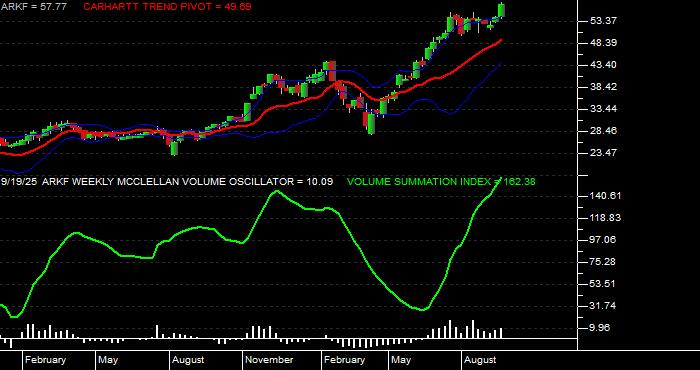This screenshot has width=700, height=370.
Task: Click the second May date label
Action: tap(401, 360)
